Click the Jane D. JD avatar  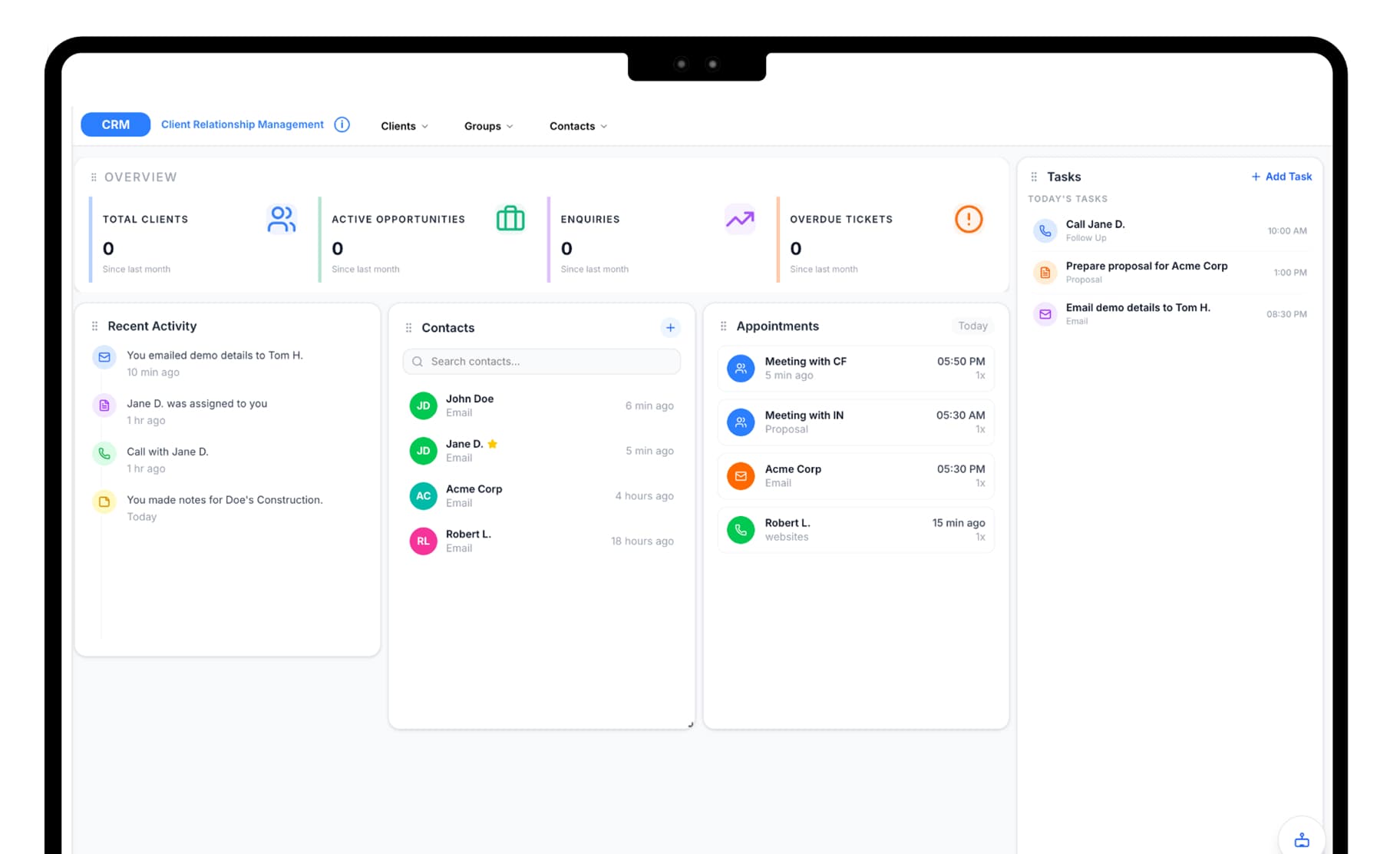tap(423, 451)
